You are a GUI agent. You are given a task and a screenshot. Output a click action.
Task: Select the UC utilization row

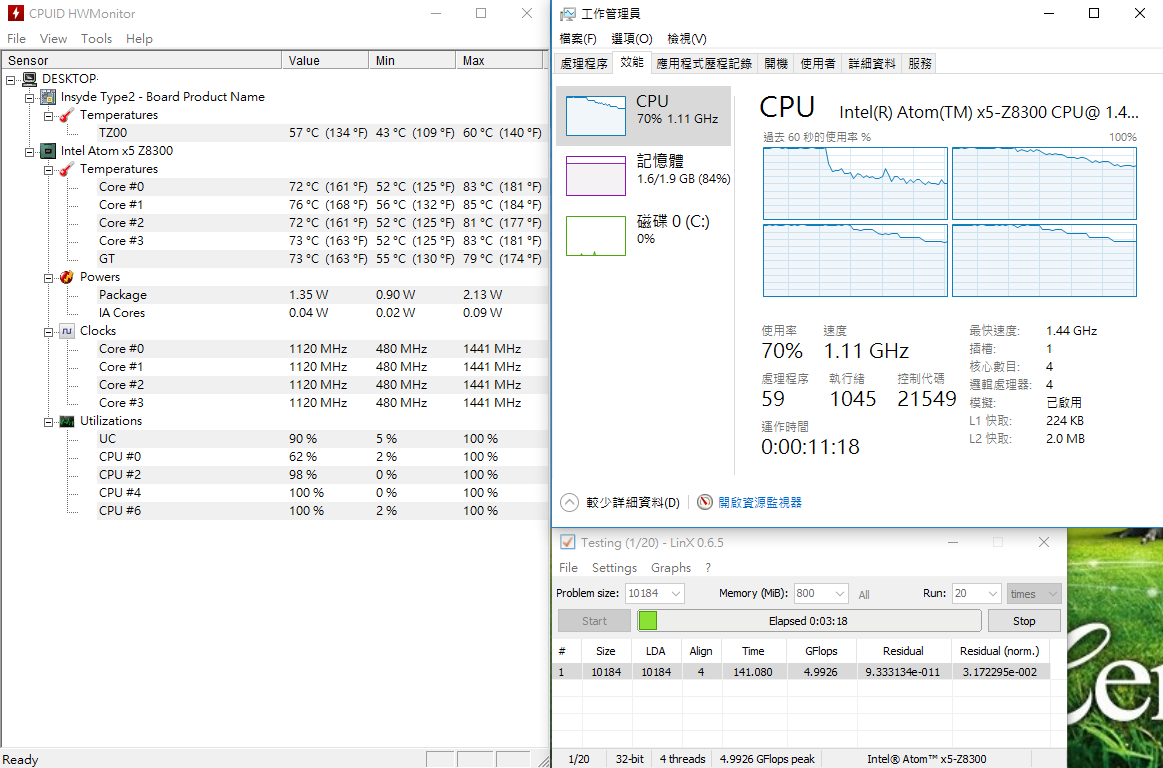(x=322, y=439)
